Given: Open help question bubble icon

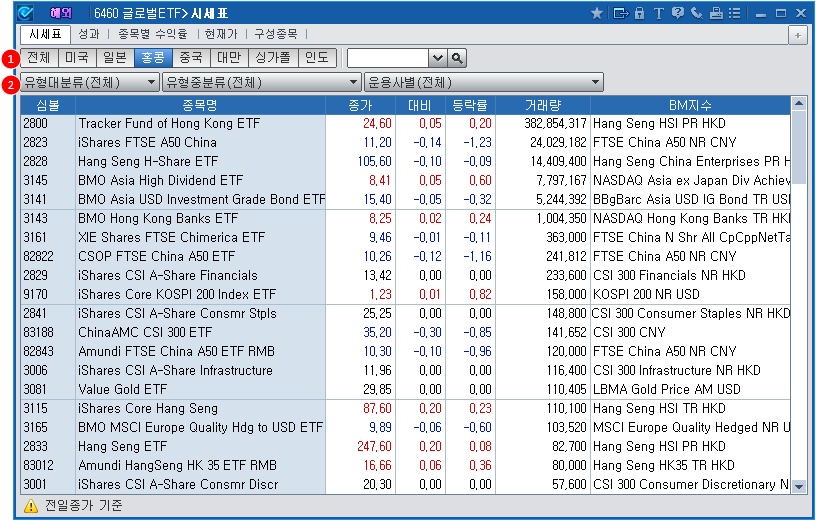Looking at the screenshot, I should 678,13.
